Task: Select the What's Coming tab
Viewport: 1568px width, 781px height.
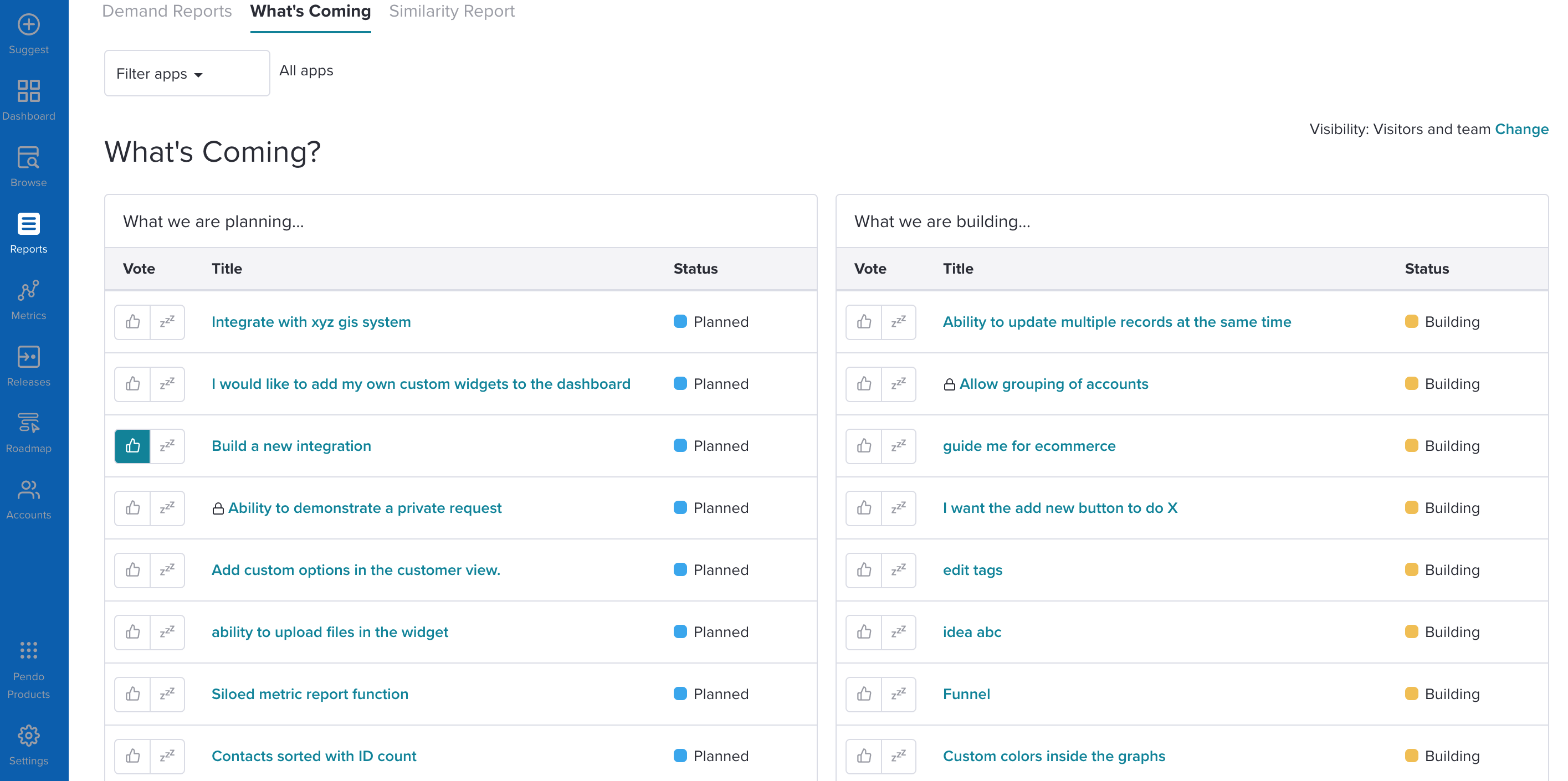Action: pyautogui.click(x=310, y=12)
